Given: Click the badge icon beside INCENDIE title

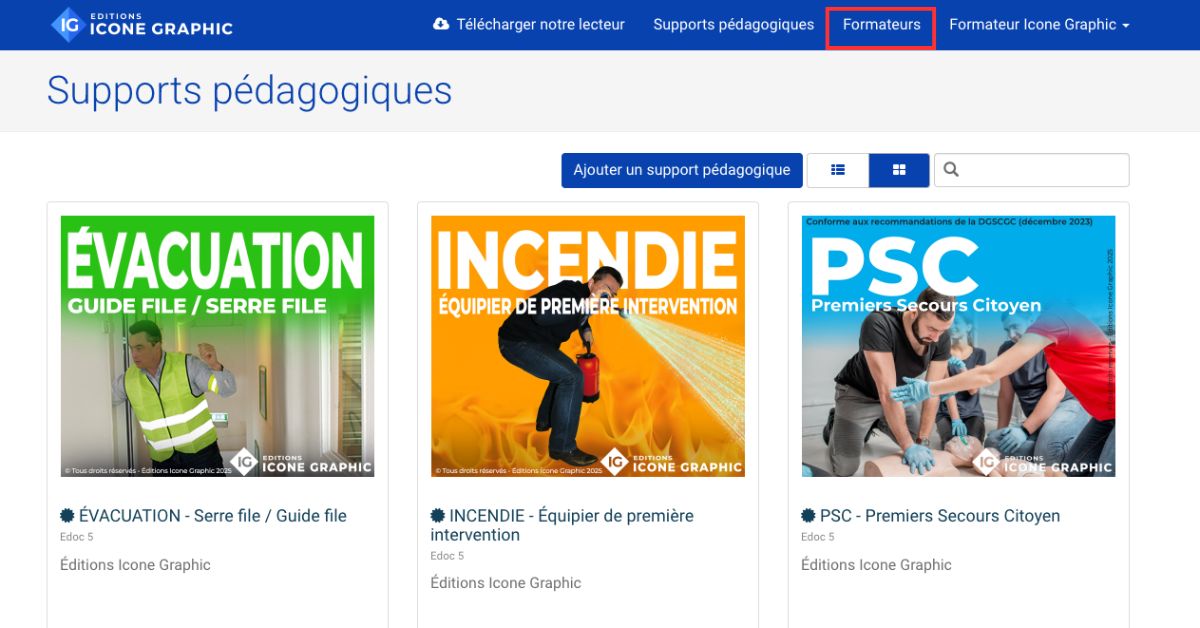Looking at the screenshot, I should [438, 516].
